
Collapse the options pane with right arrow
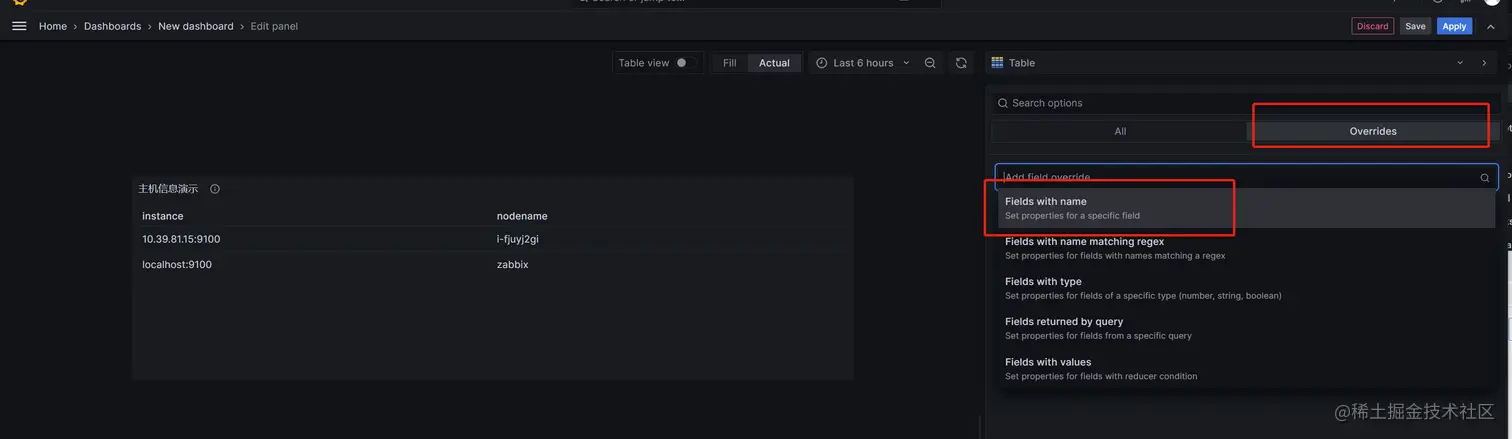pos(1484,63)
